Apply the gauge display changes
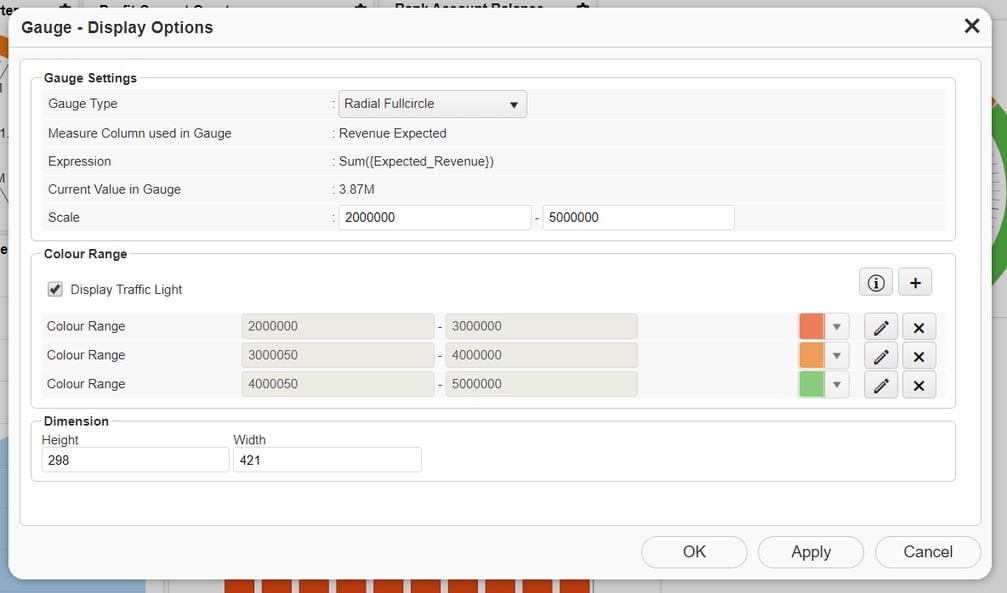Viewport: 1007px width, 593px height. (810, 552)
